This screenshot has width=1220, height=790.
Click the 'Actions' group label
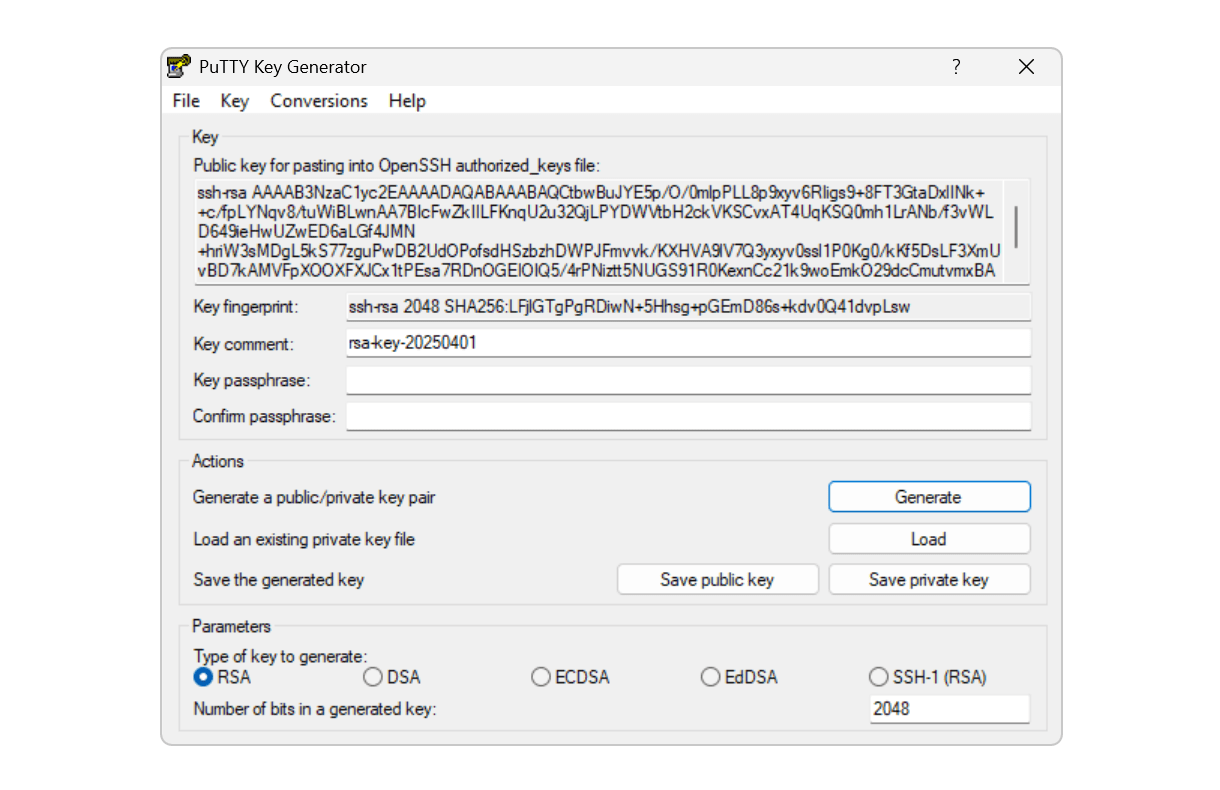[x=218, y=461]
